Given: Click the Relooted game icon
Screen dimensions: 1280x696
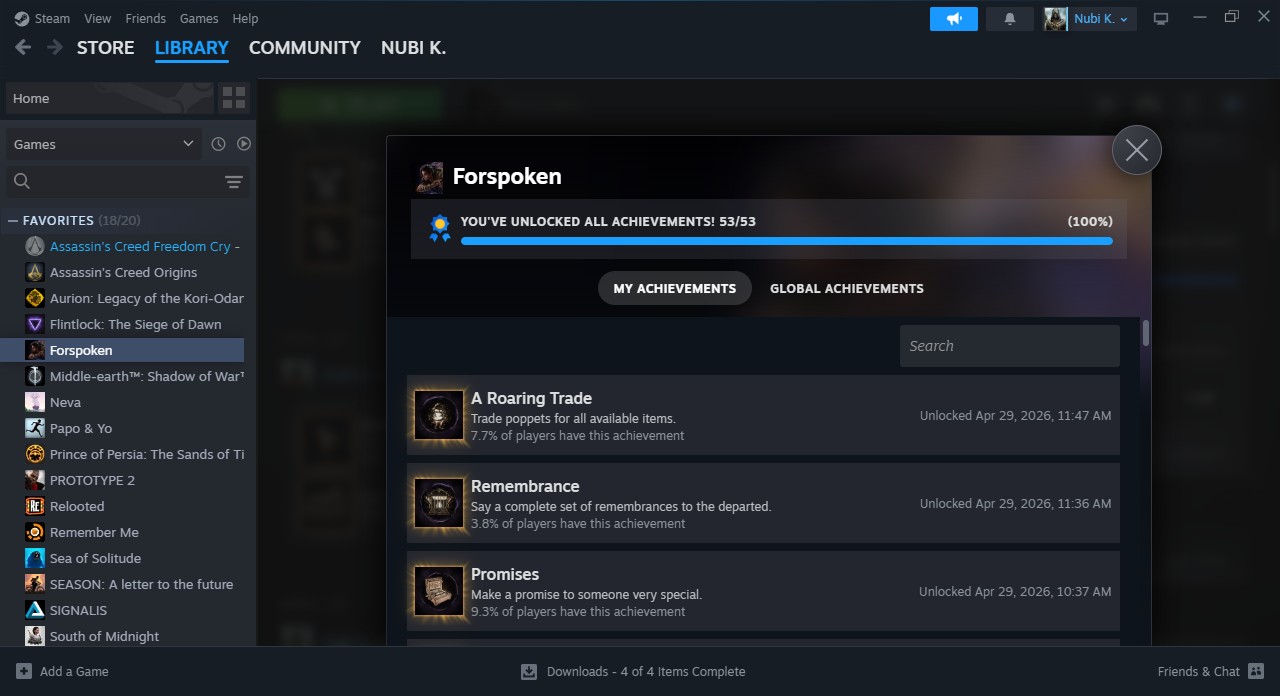Looking at the screenshot, I should pos(35,506).
